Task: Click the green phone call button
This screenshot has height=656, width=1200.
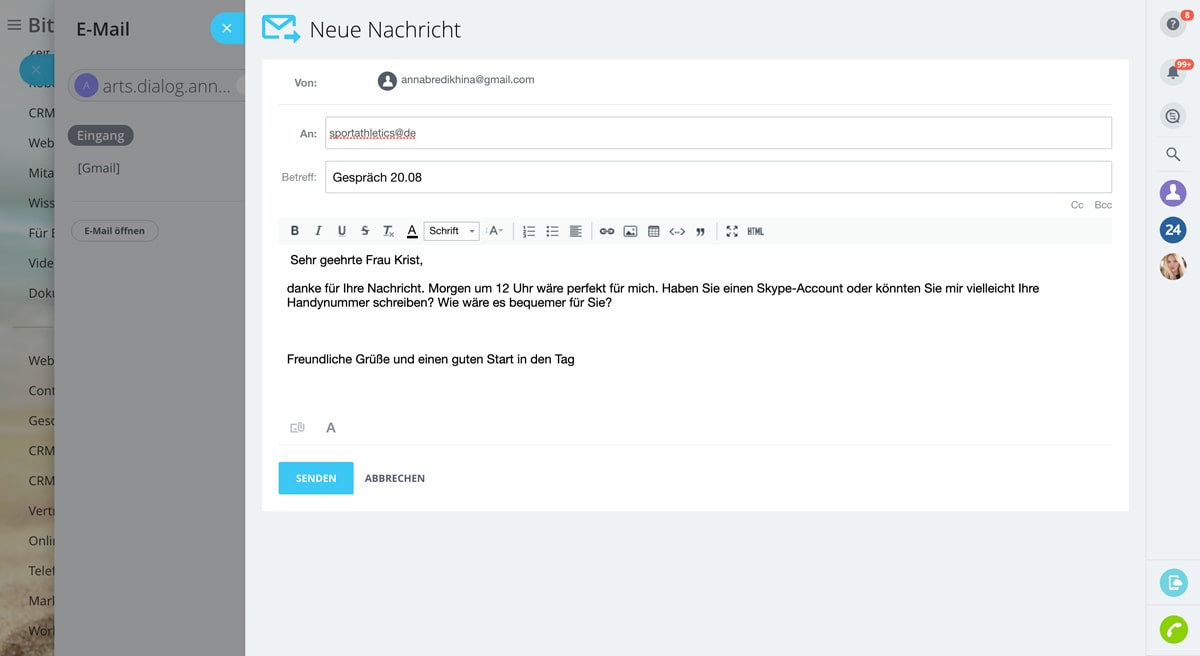Action: (x=1173, y=630)
